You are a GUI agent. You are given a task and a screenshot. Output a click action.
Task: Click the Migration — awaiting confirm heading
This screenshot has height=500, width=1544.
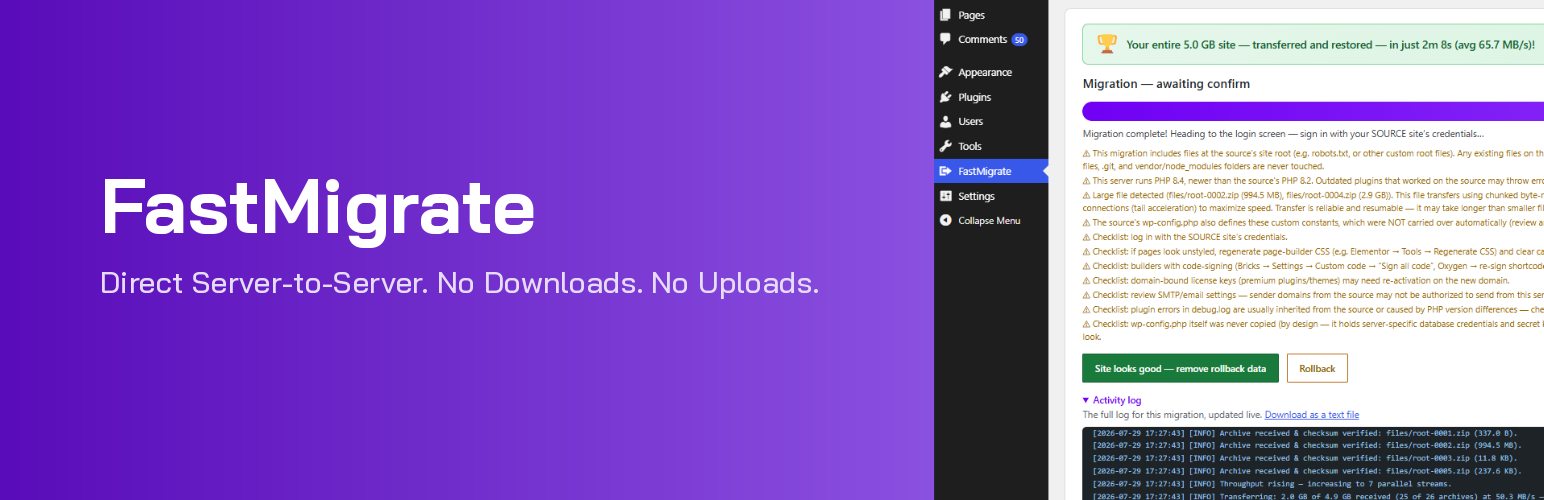click(x=1166, y=84)
